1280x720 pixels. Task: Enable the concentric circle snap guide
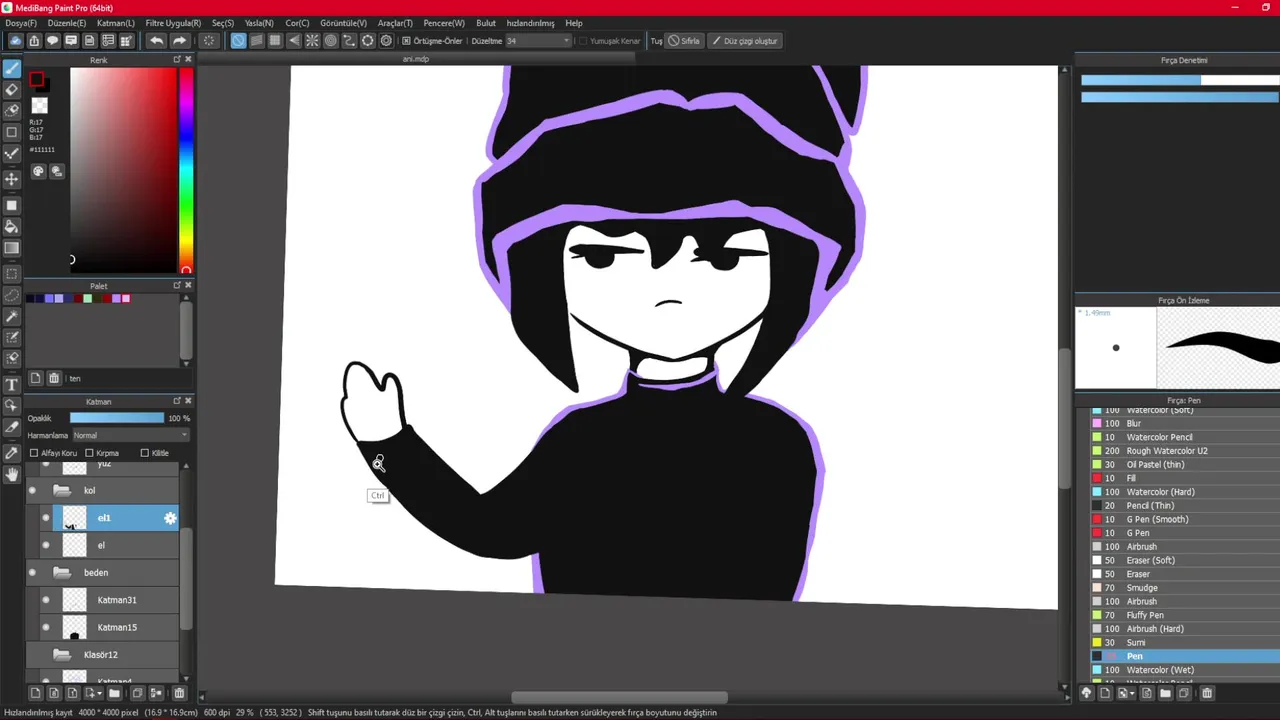330,41
